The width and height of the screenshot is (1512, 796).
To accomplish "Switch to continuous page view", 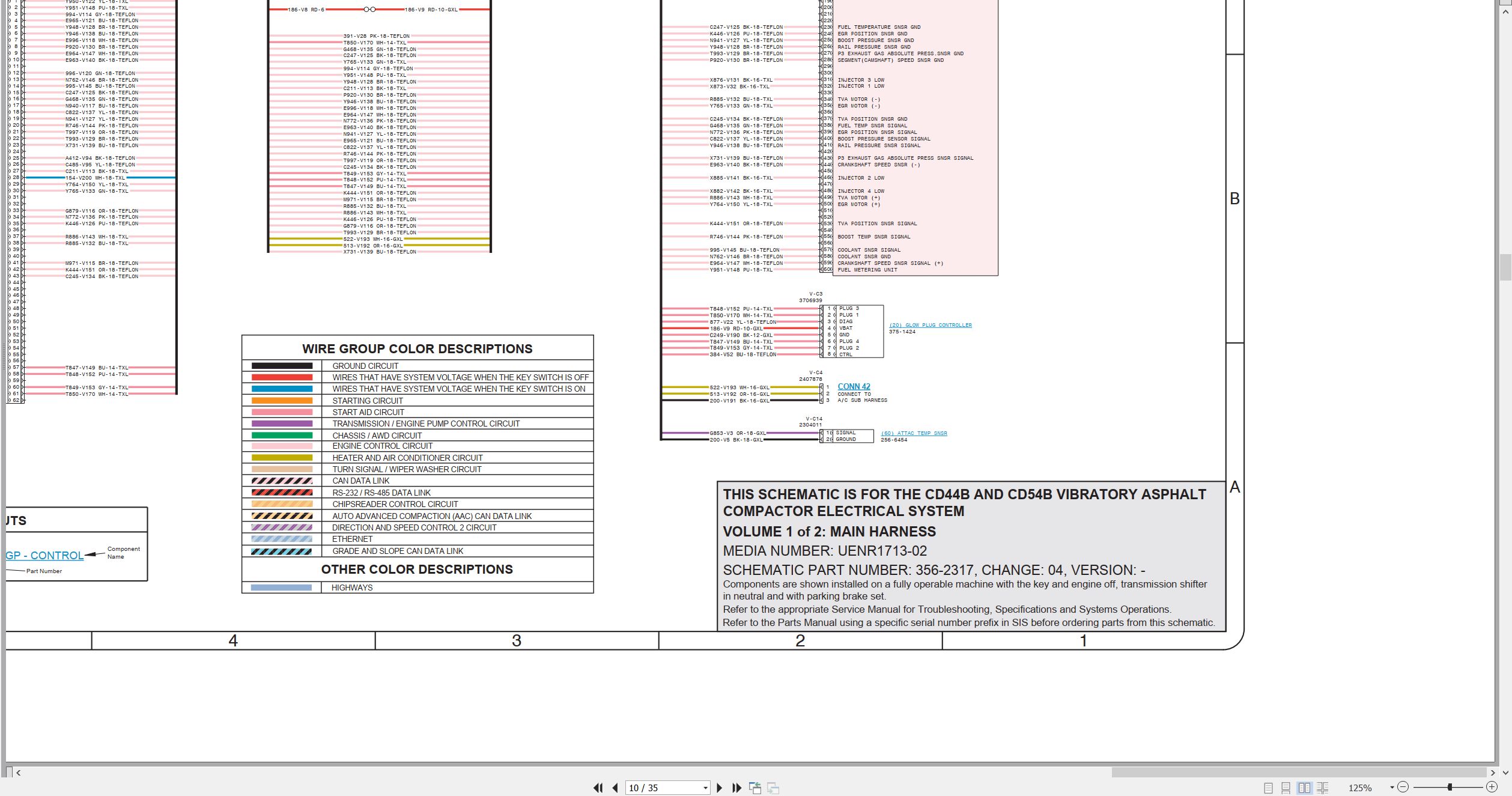I will (x=1286, y=788).
